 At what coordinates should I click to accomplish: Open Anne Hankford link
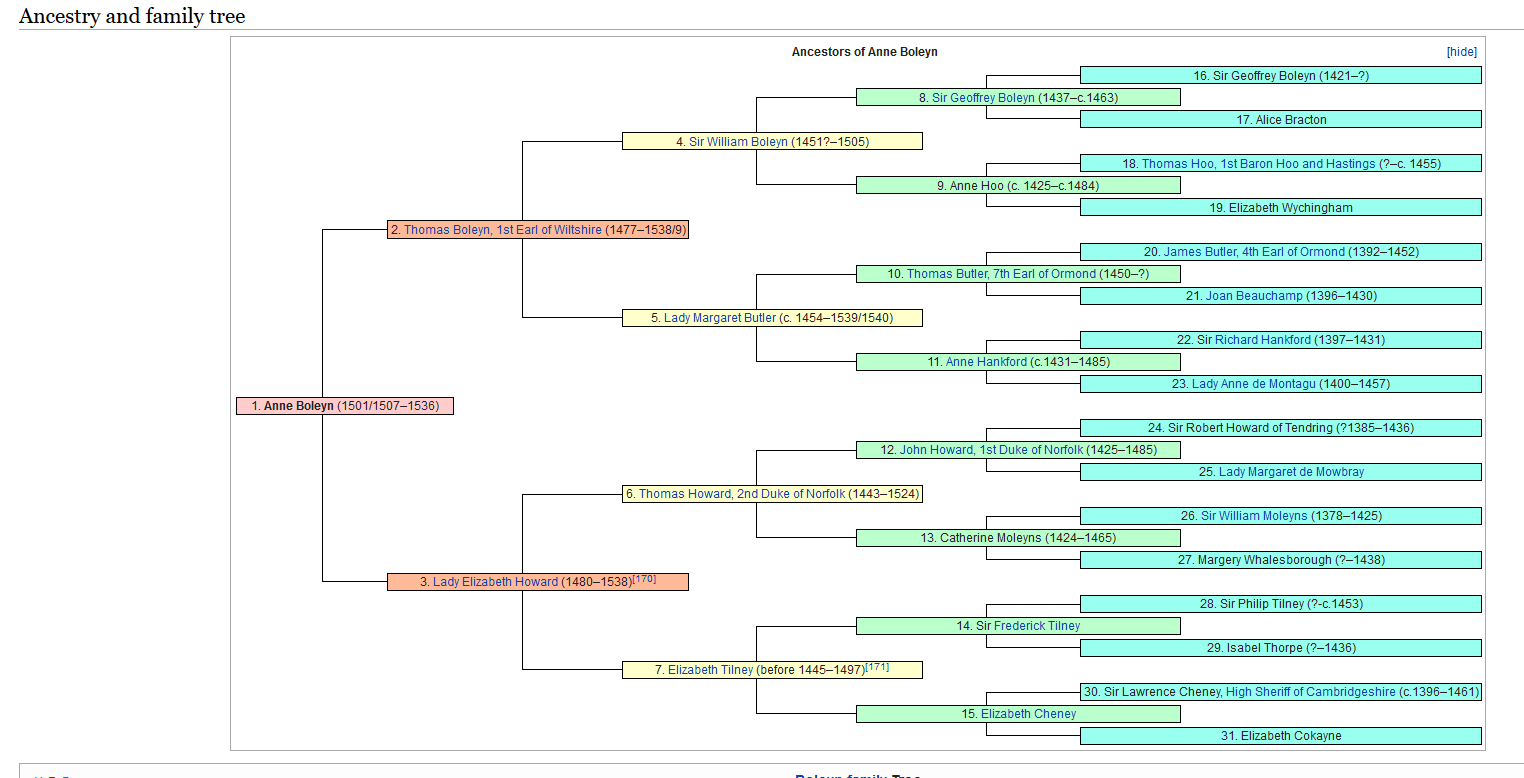(x=986, y=362)
